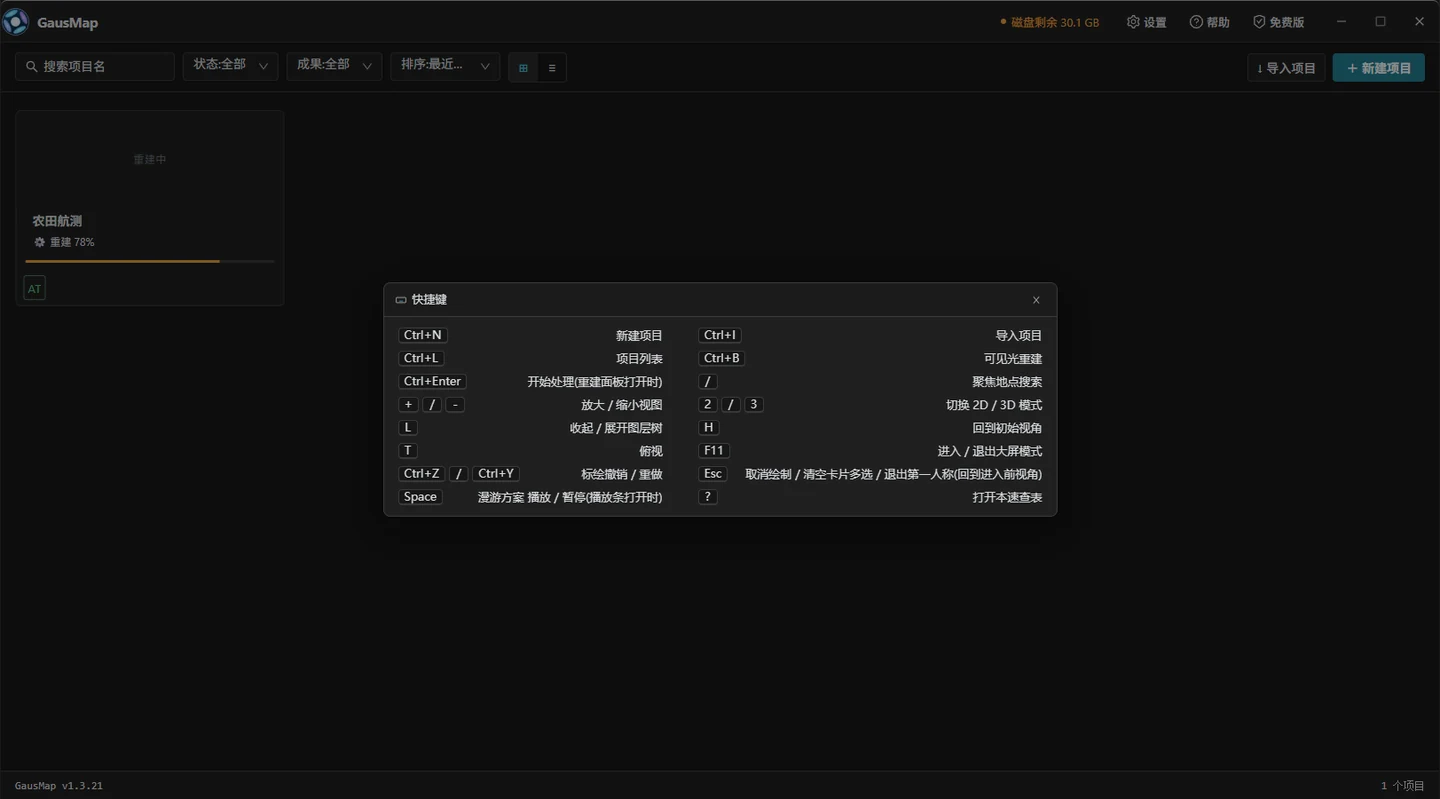The image size is (1440, 799).
Task: Click the 可见光重建 shortcut description
Action: click(x=1013, y=358)
